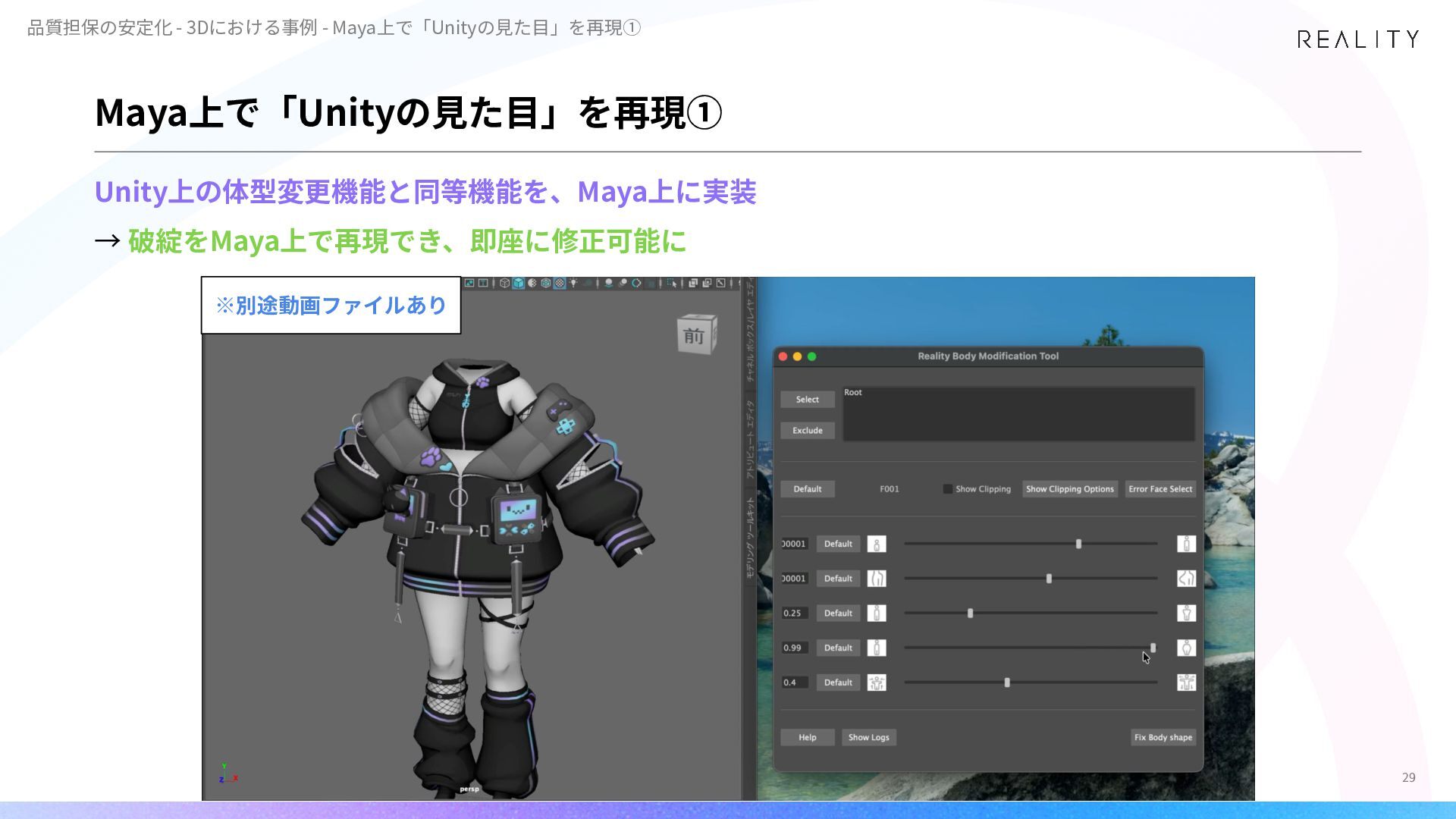Click the figure icon left of the 0.4 slider
The image size is (1456, 819).
click(877, 683)
